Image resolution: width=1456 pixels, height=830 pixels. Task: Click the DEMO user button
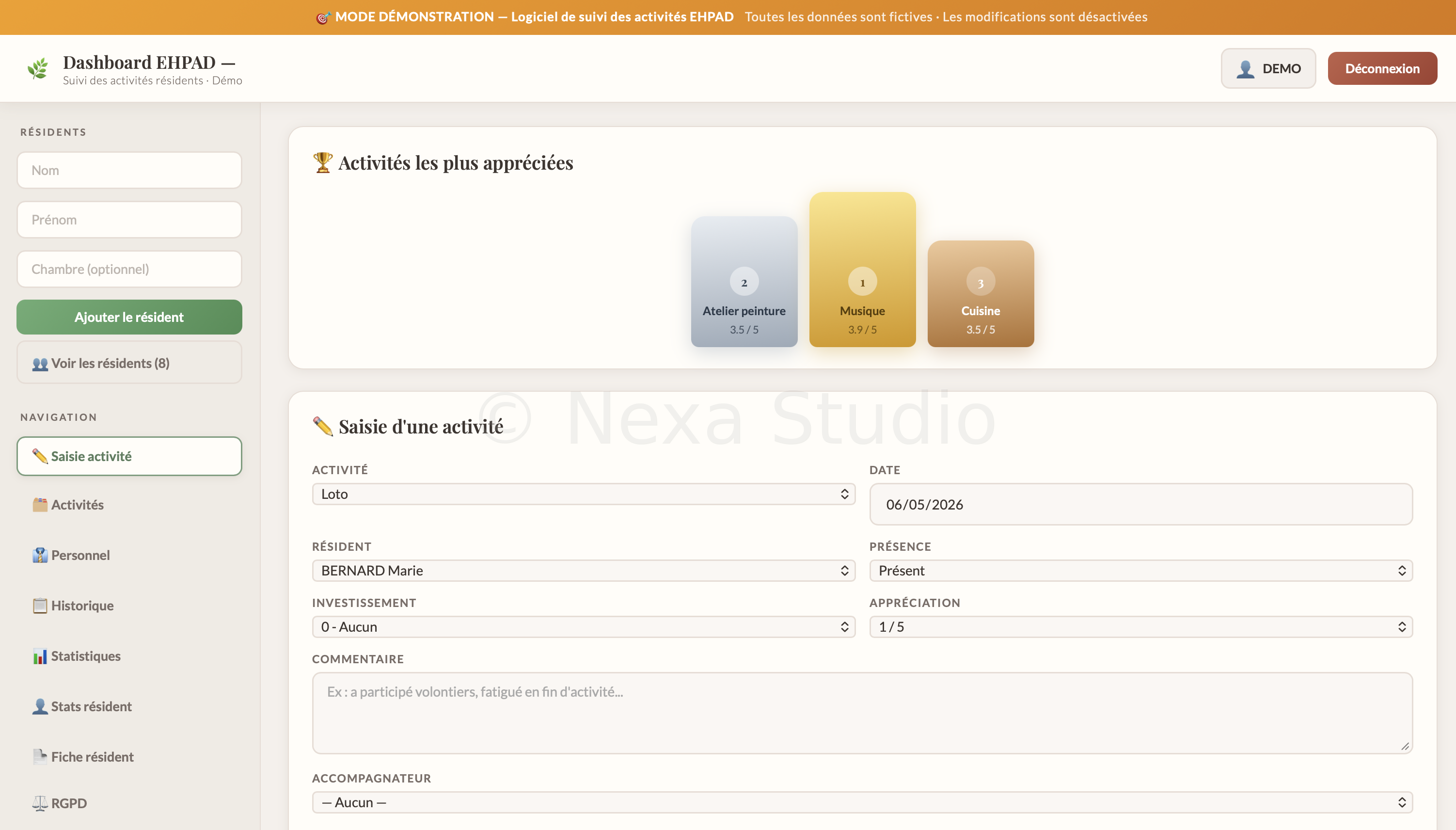[x=1268, y=68]
